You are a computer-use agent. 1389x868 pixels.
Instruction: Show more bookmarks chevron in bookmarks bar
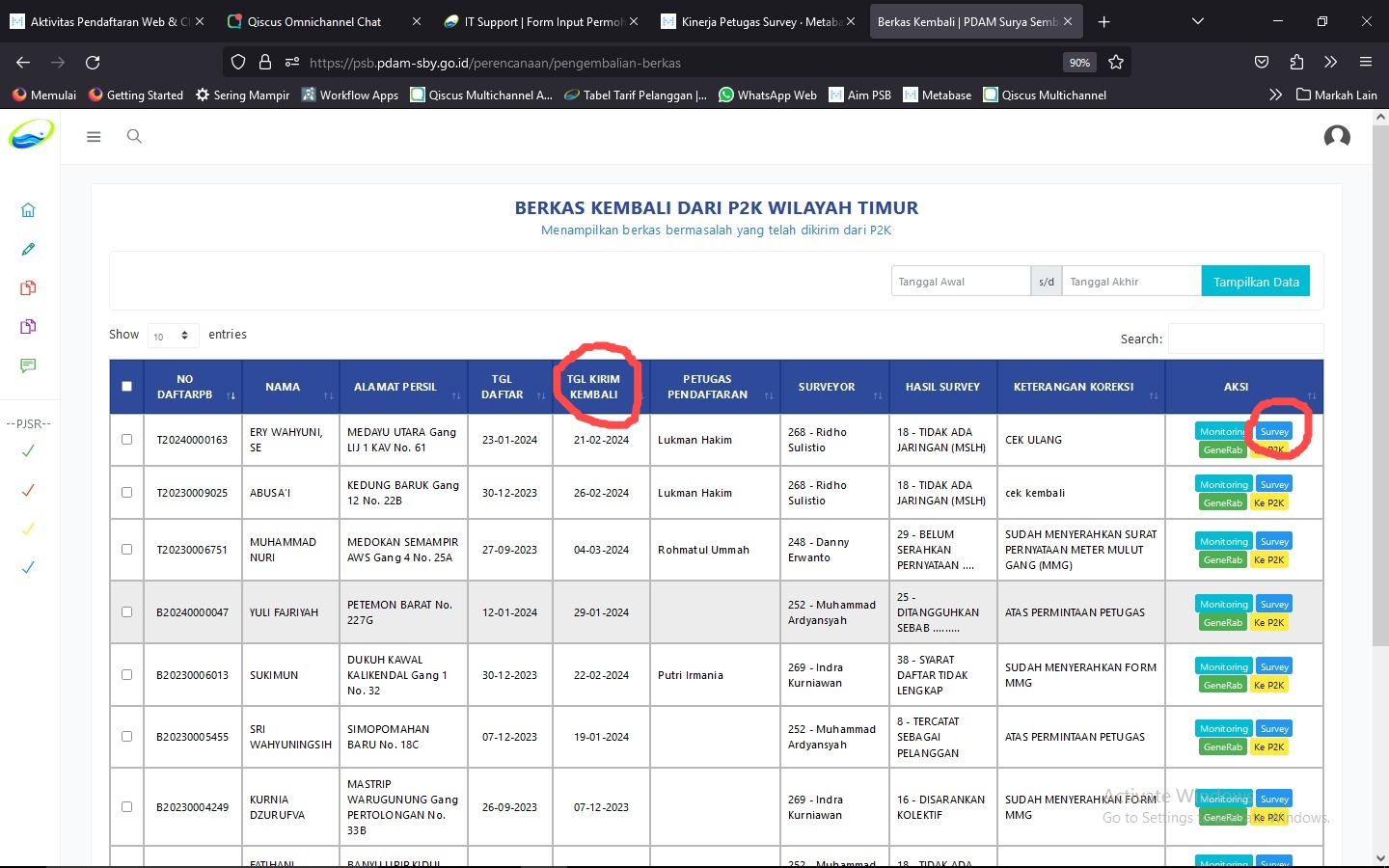(x=1275, y=95)
